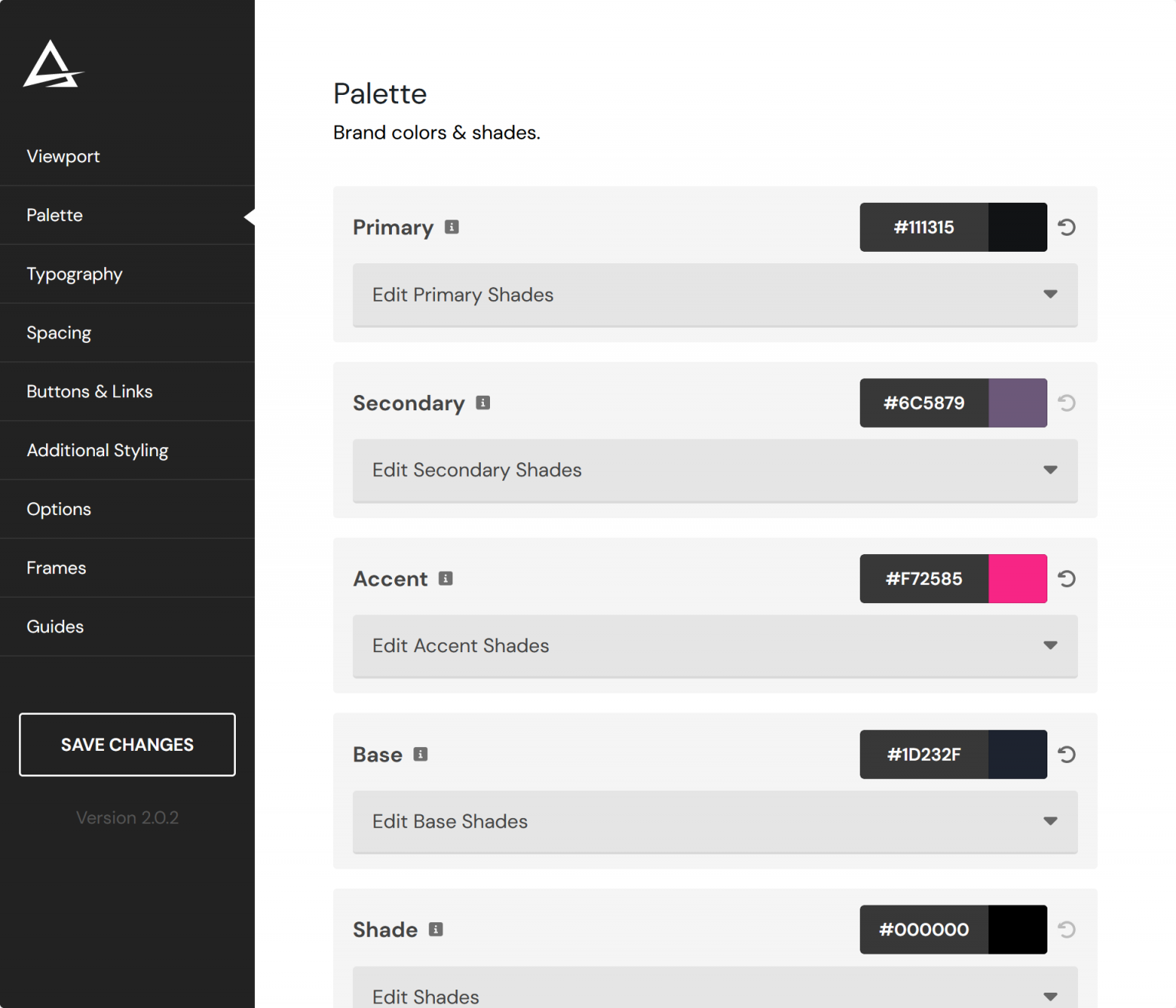Navigate to the Frames section
This screenshot has height=1008, width=1176.
(56, 568)
